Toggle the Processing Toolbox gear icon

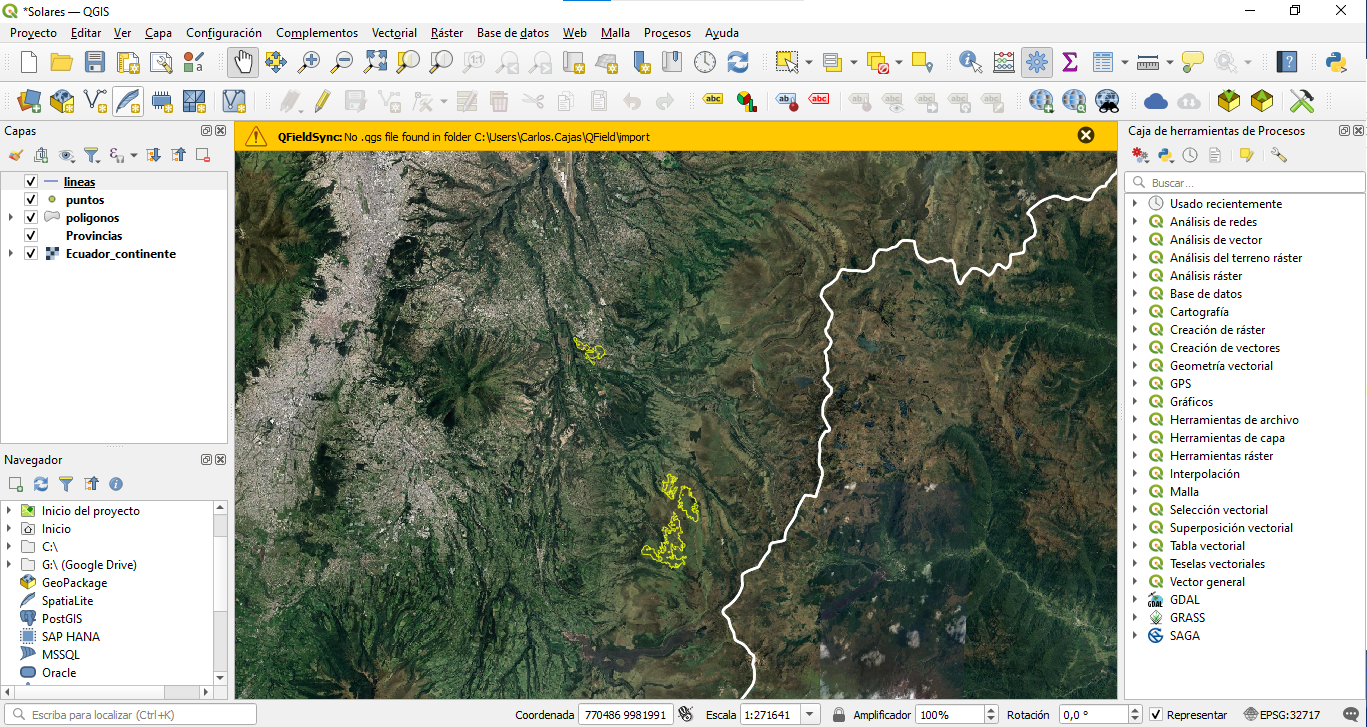pyautogui.click(x=1037, y=62)
